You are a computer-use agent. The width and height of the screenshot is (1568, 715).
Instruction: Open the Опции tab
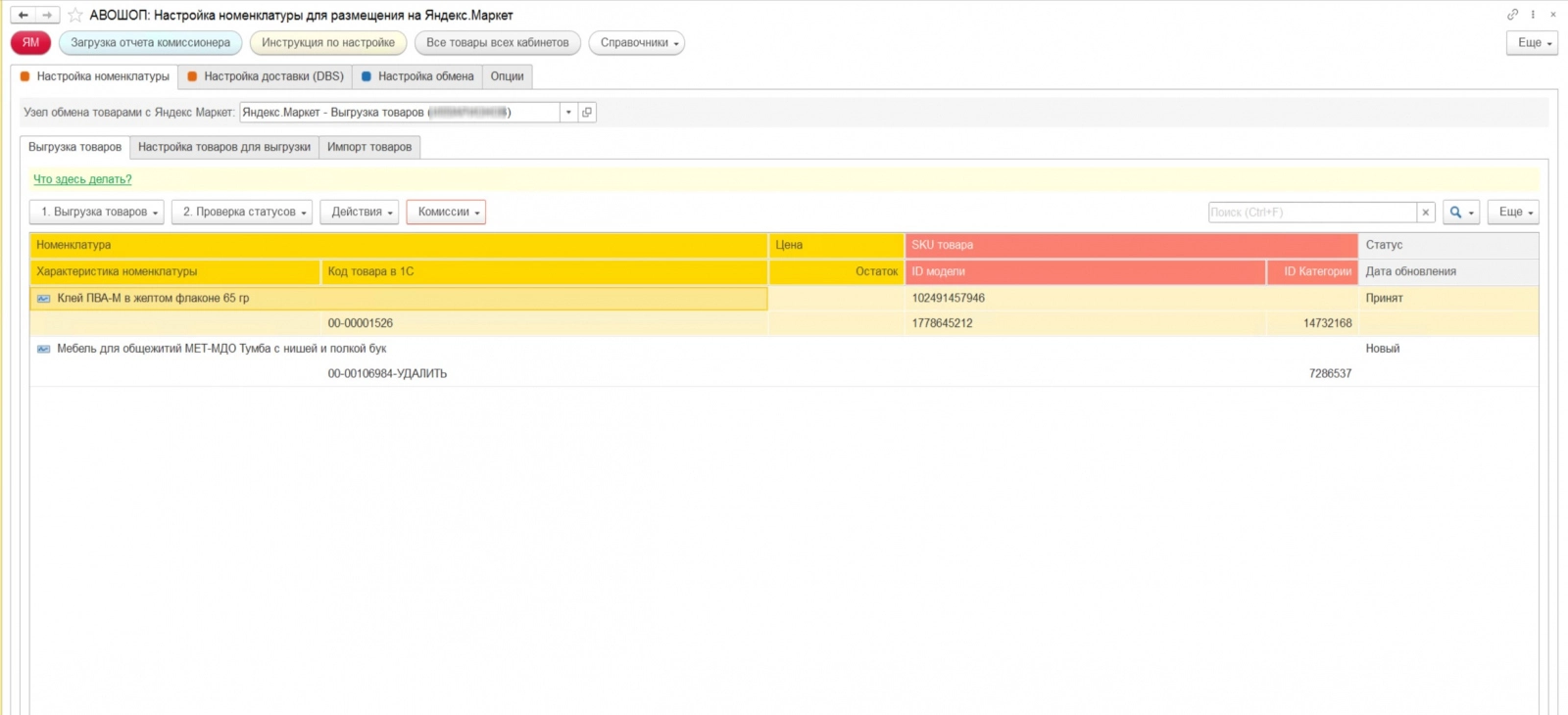tap(508, 76)
